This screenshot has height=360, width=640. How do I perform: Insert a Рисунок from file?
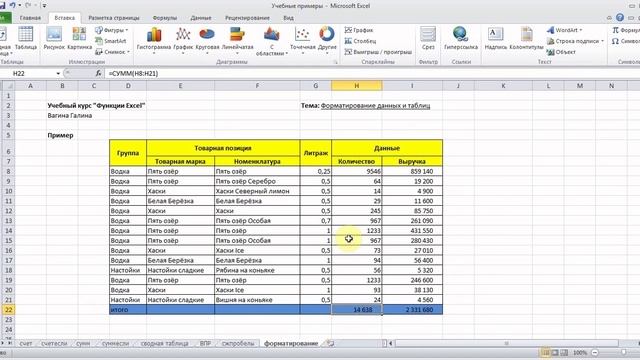tap(54, 38)
